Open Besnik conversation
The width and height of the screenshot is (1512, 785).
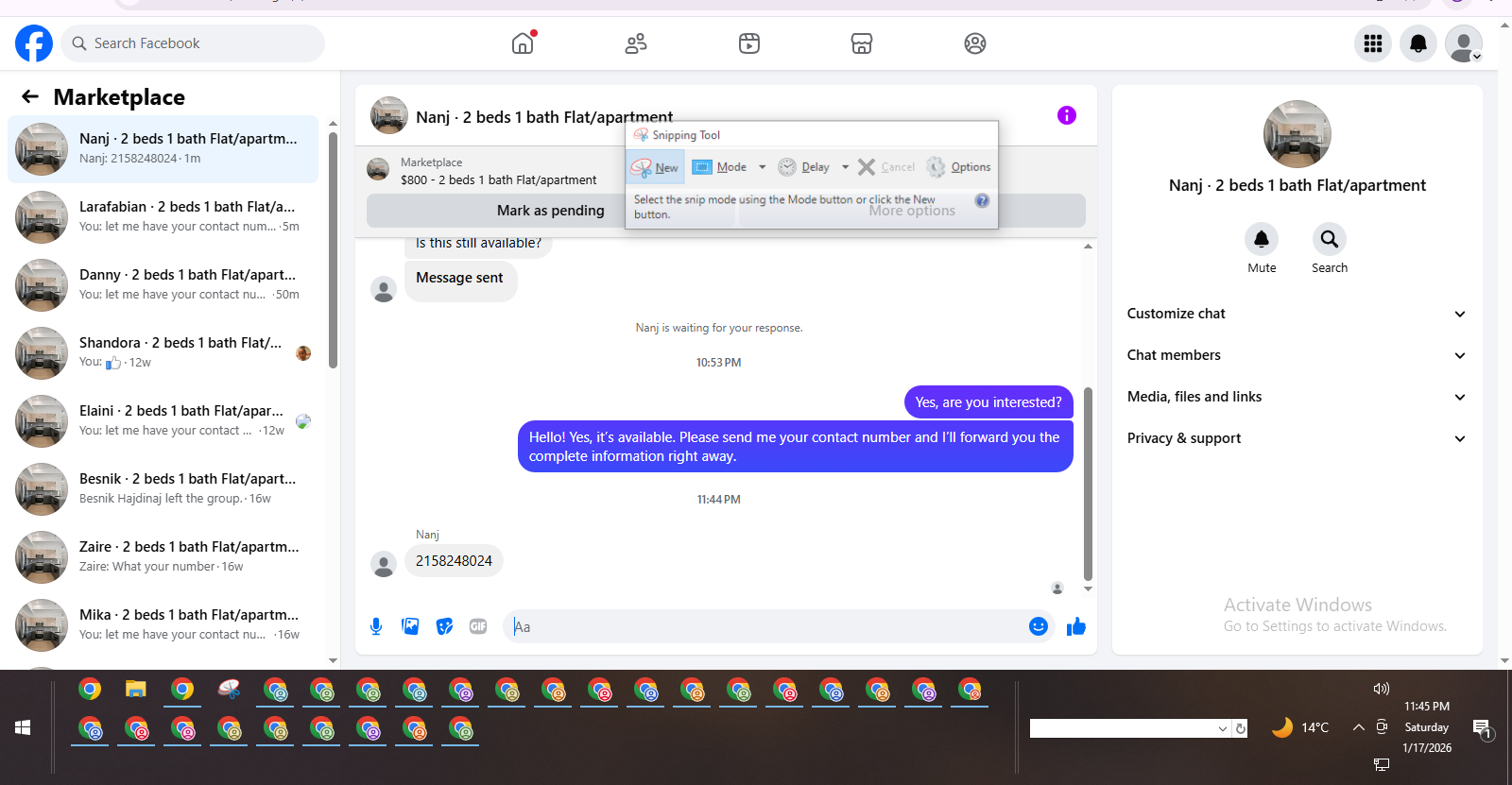click(x=163, y=489)
